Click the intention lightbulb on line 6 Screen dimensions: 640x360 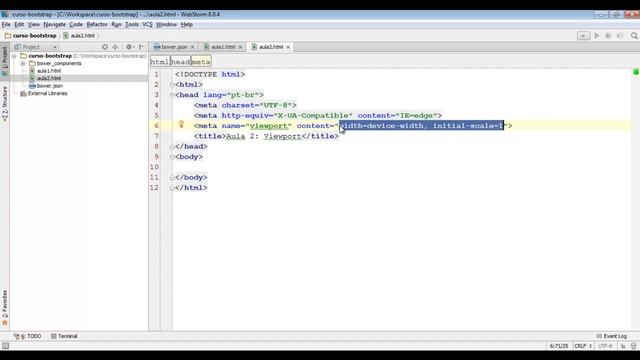181,124
